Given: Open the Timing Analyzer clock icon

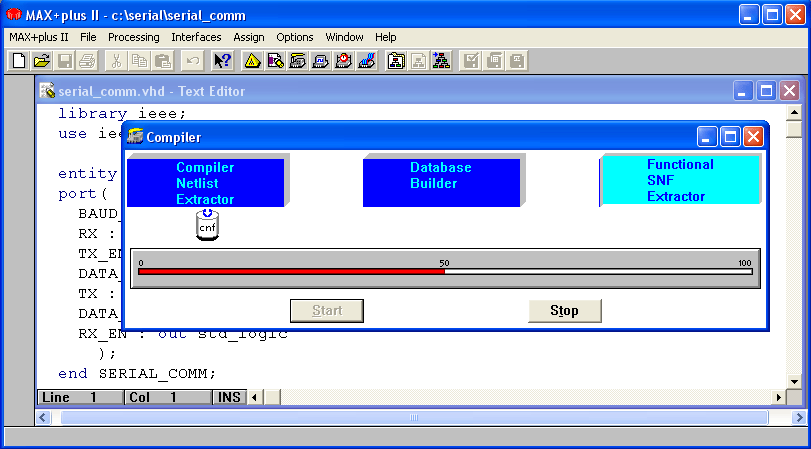Looking at the screenshot, I should point(343,61).
